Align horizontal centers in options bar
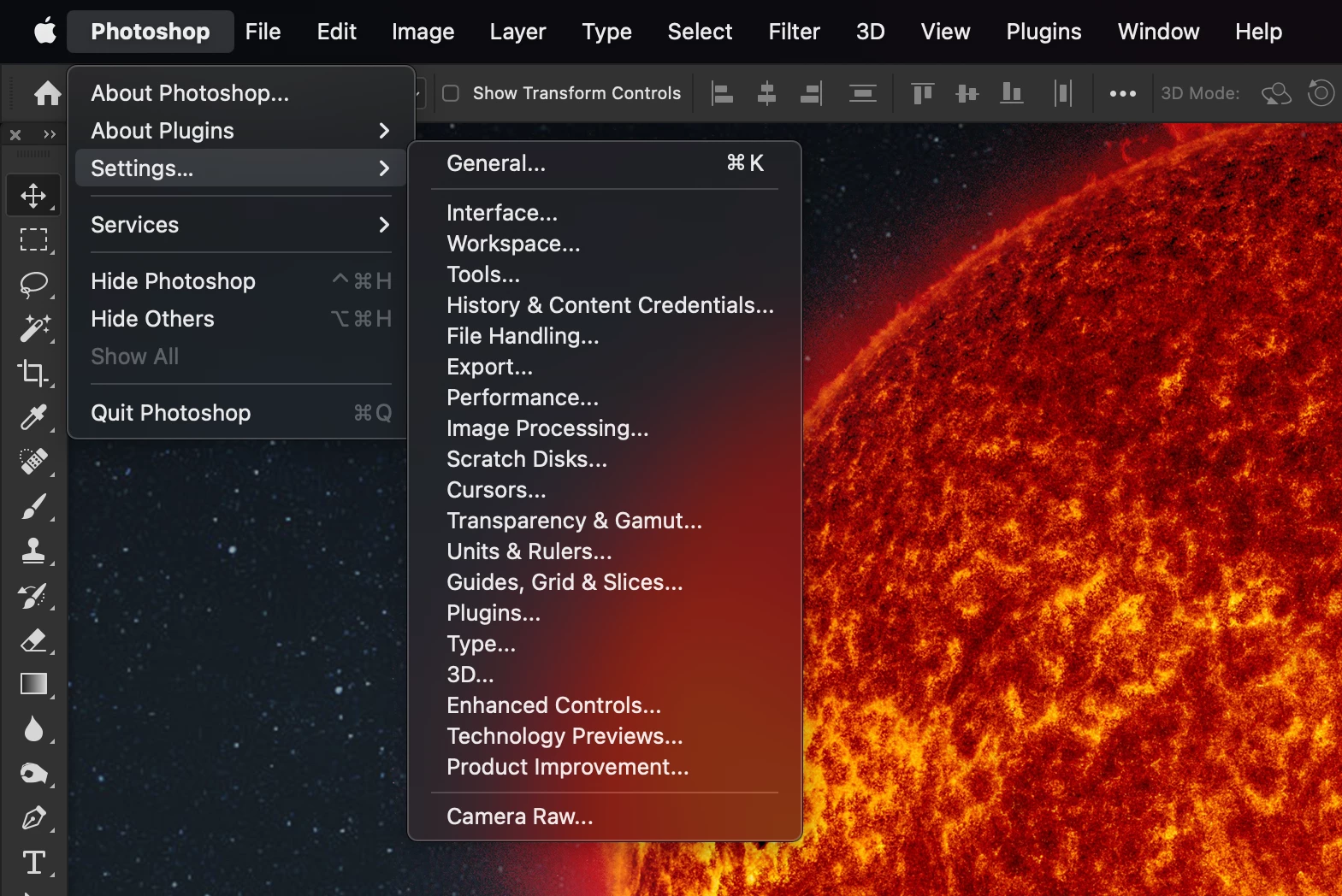Screen dimensions: 1342x896 coord(766,93)
